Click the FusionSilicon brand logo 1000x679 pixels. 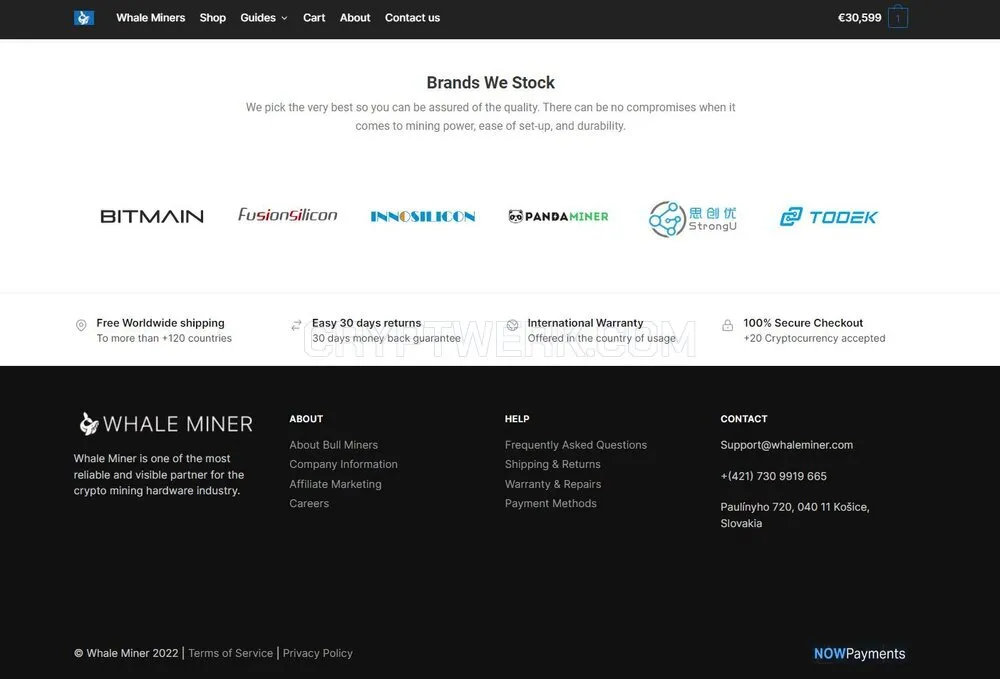click(x=288, y=215)
